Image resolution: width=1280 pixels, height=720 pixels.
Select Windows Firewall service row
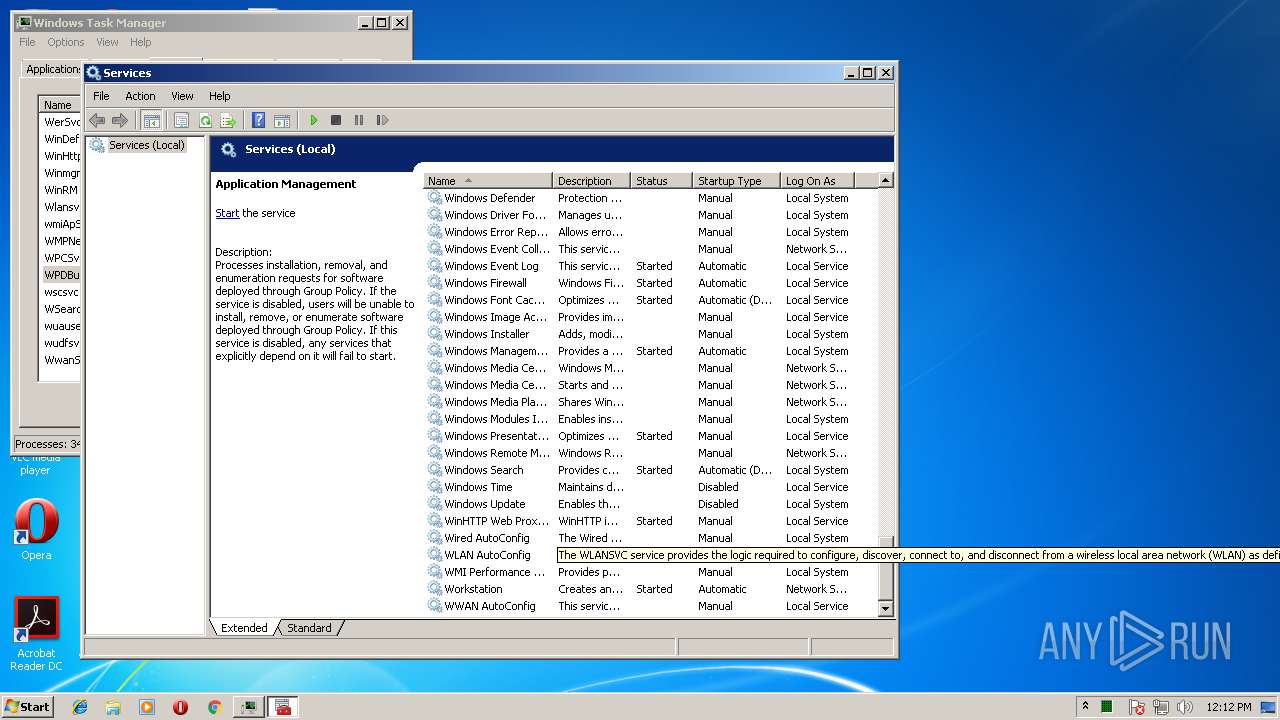tap(650, 283)
